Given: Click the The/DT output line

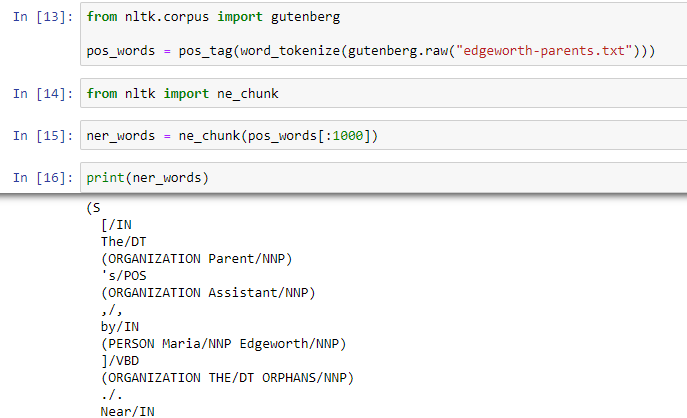Looking at the screenshot, I should click(123, 241).
